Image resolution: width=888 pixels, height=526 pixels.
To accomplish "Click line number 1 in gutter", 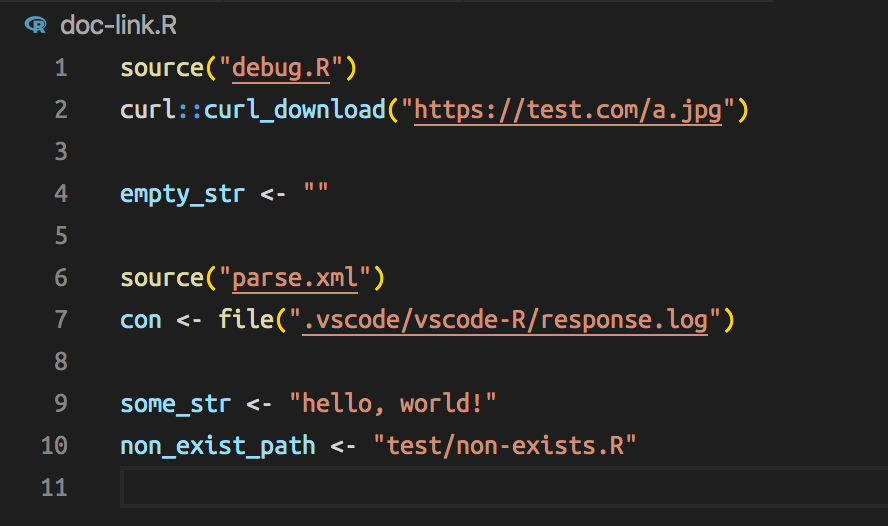I will click(x=61, y=69).
